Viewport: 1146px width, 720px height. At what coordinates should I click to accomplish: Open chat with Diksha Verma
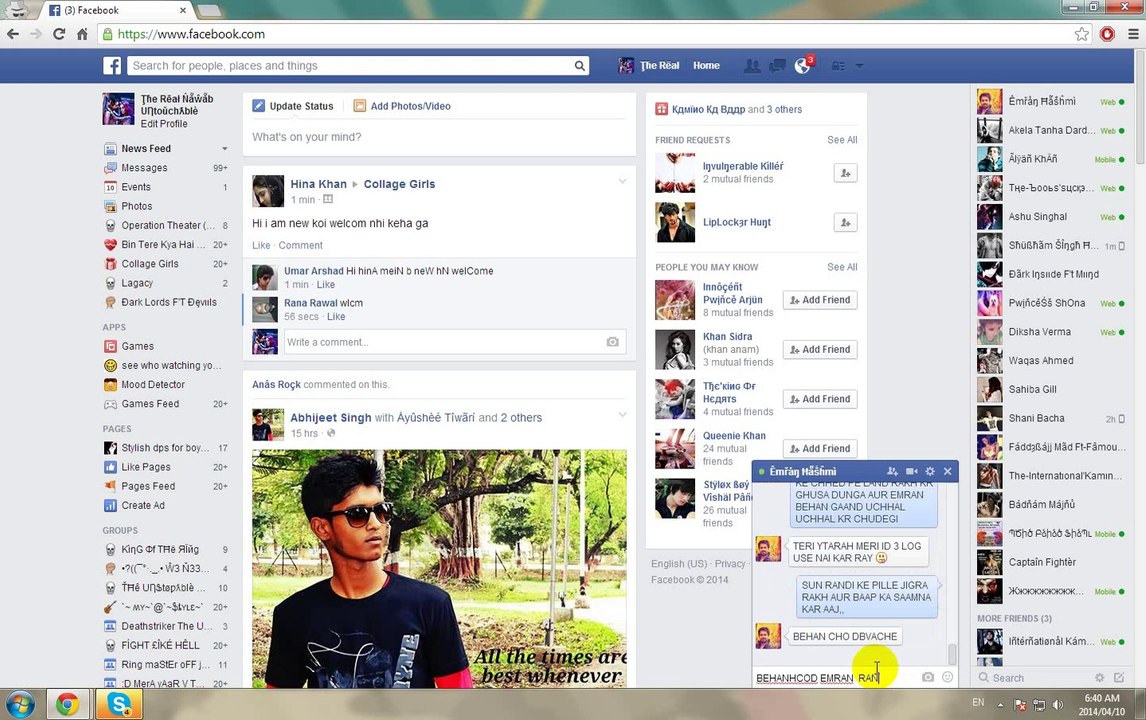1051,332
